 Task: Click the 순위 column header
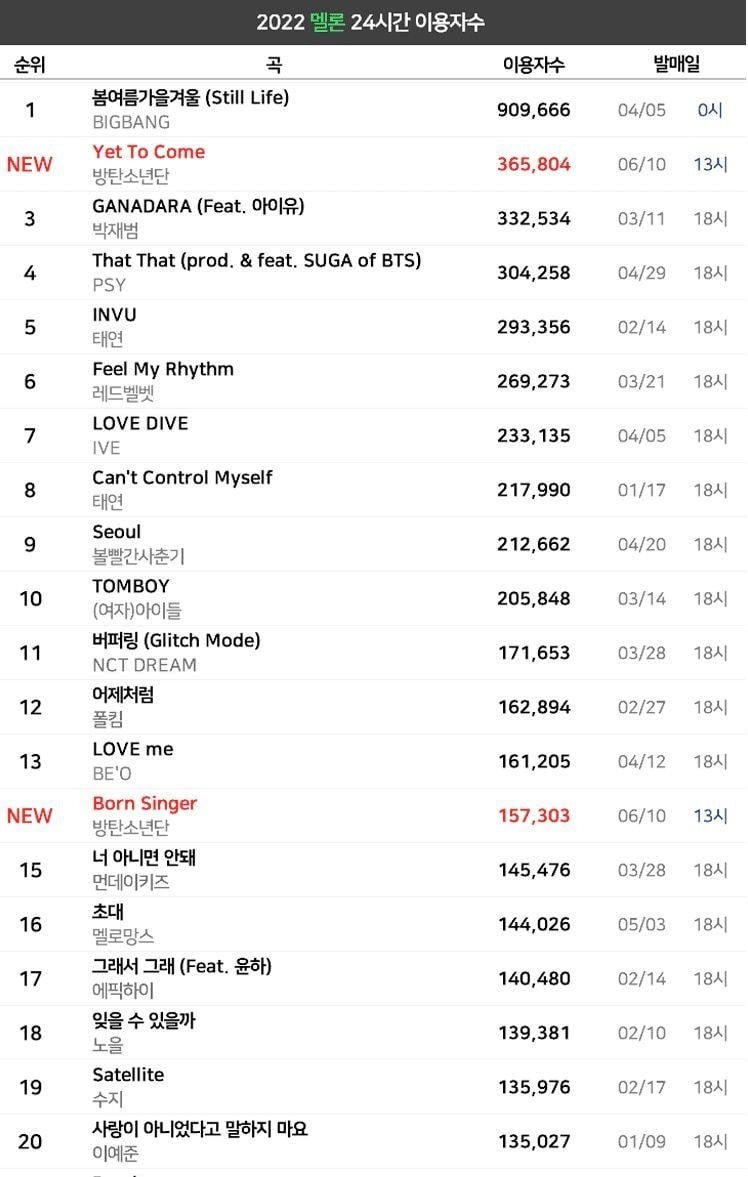(x=30, y=65)
